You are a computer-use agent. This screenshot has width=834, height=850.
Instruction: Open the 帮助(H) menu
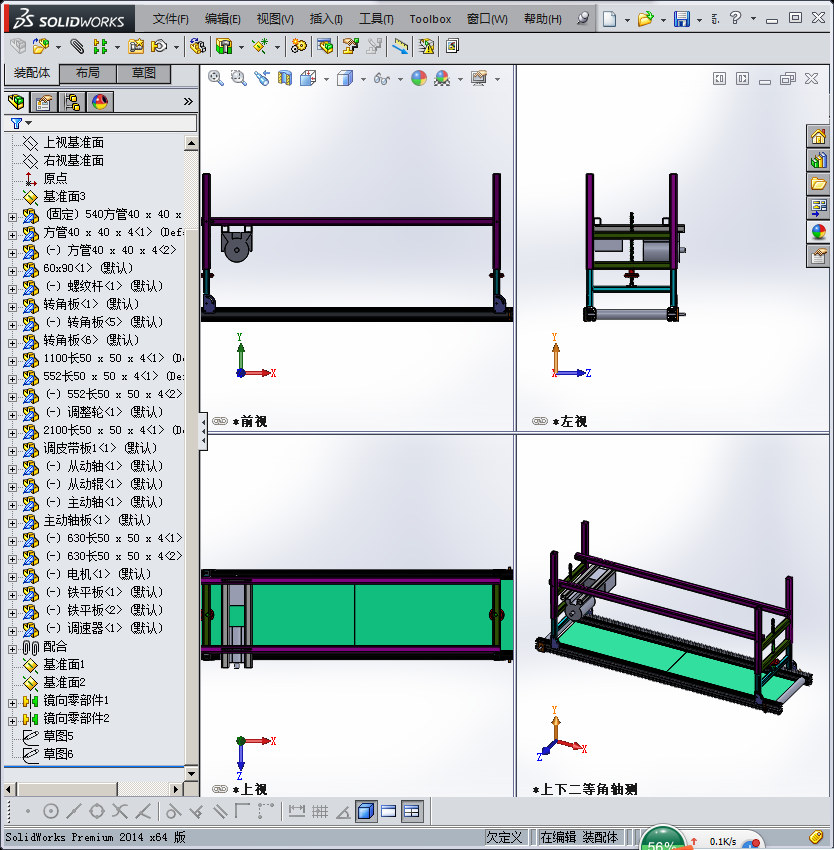[x=543, y=19]
